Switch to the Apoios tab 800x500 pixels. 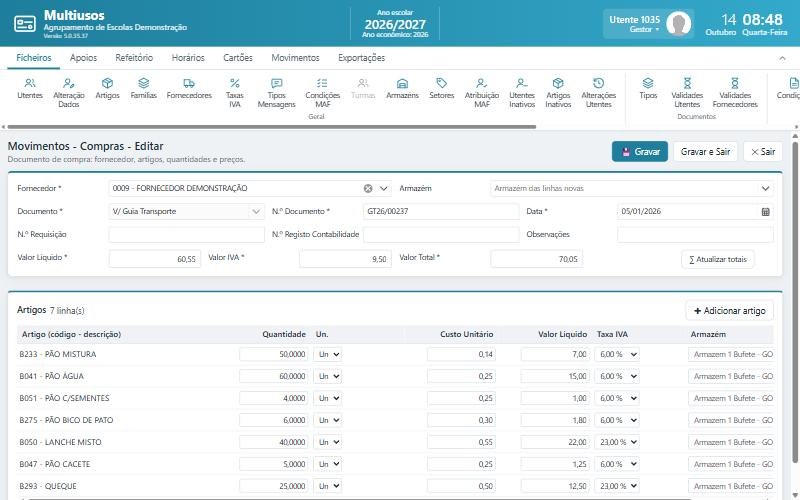point(83,58)
